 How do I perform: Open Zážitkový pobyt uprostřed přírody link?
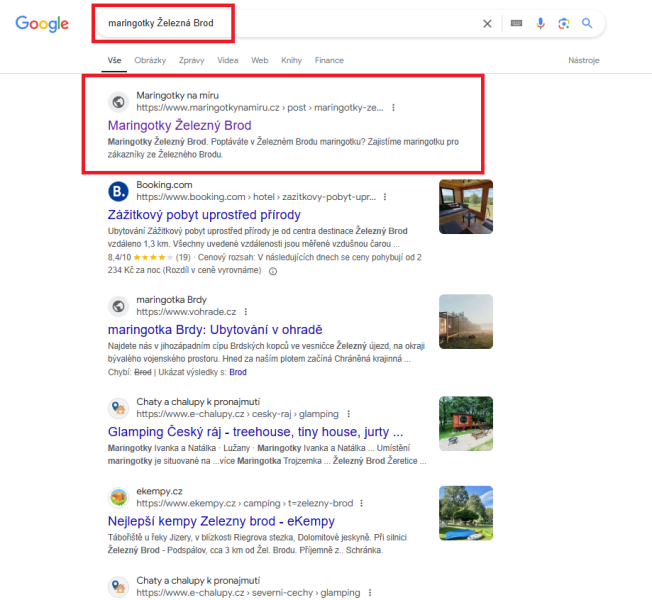(204, 215)
